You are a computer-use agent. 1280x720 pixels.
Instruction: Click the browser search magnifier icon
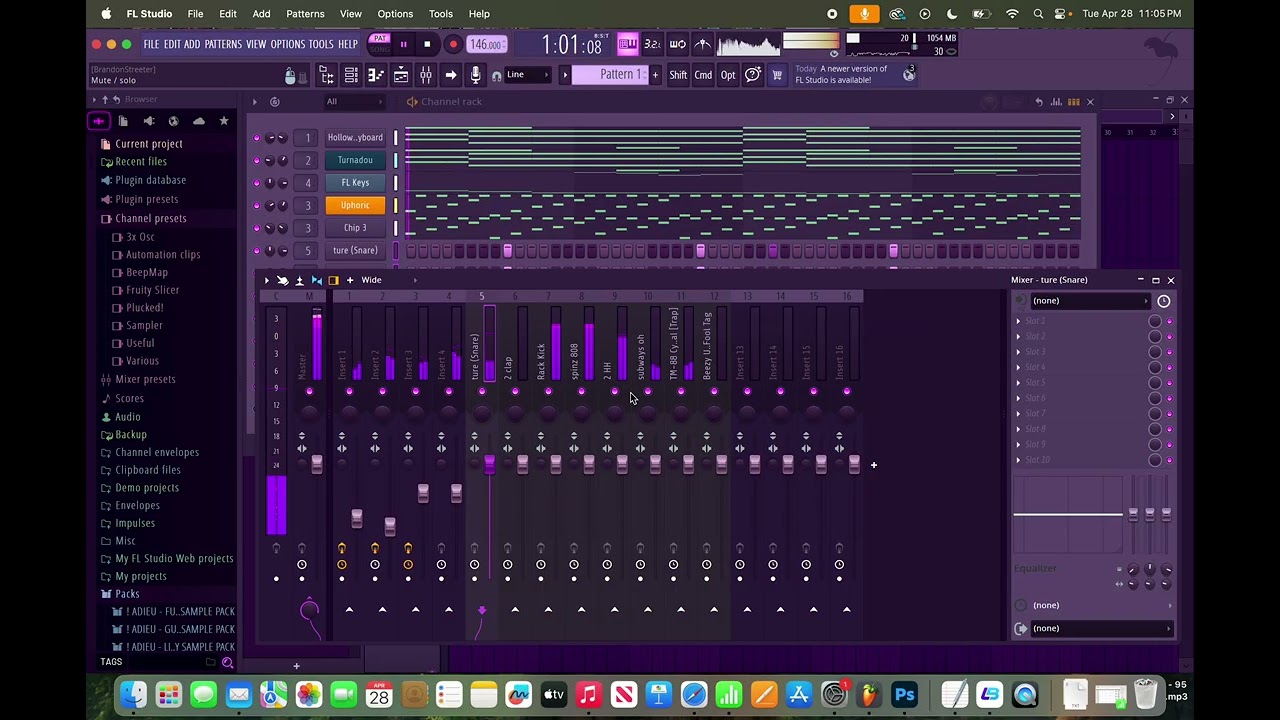(228, 662)
